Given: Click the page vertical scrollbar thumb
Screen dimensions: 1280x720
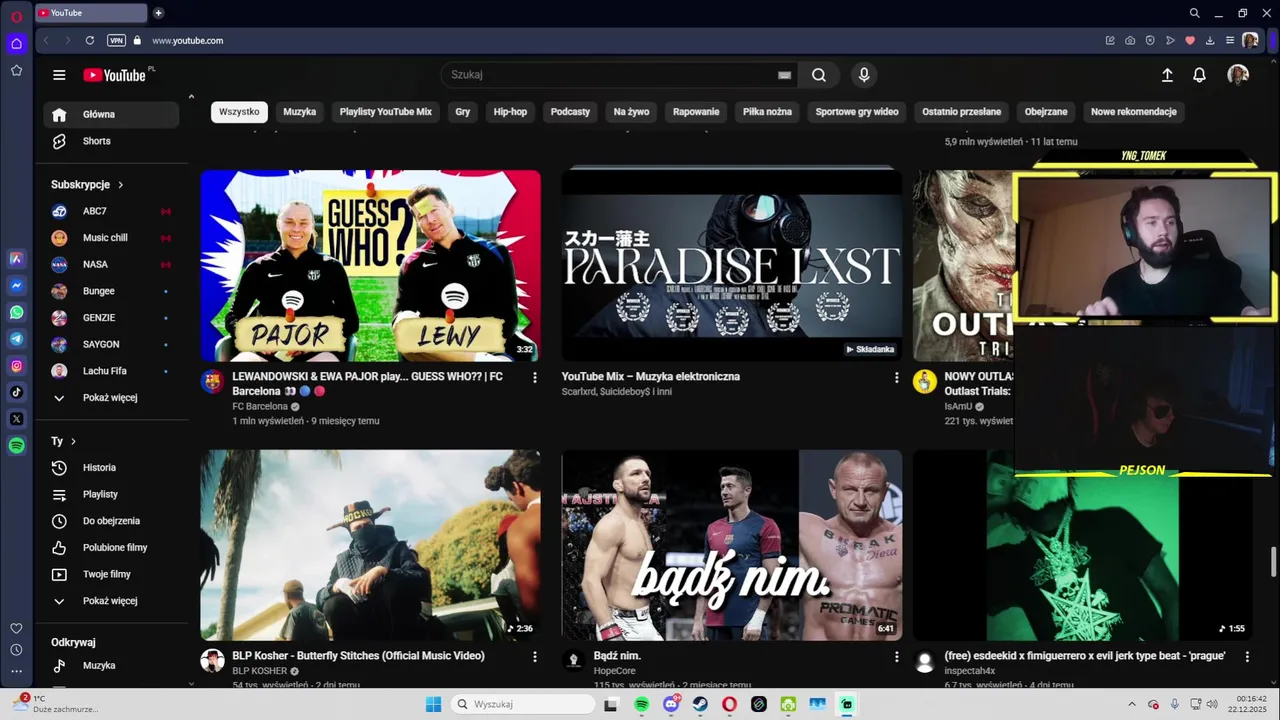Looking at the screenshot, I should tap(1273, 562).
